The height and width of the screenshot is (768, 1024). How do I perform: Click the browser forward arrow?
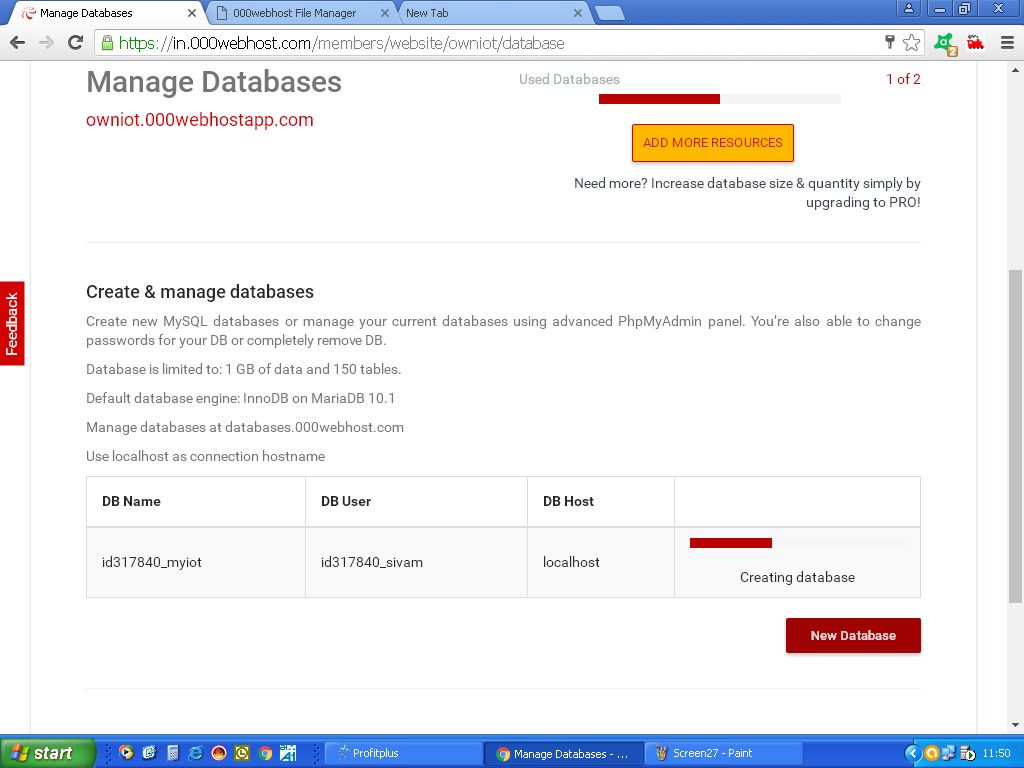46,43
